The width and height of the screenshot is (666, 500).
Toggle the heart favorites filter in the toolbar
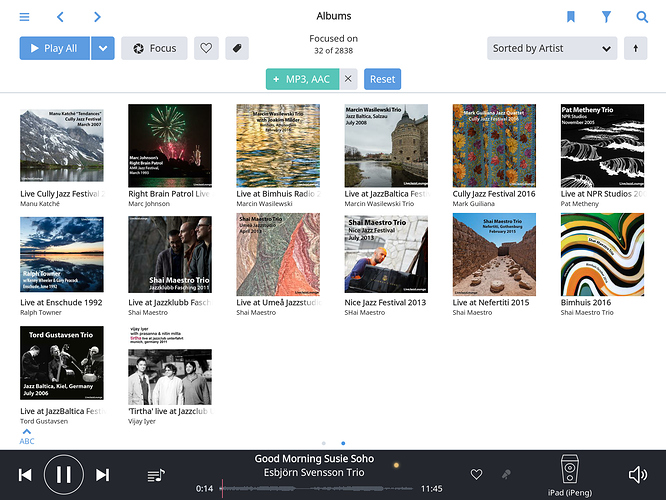click(206, 48)
